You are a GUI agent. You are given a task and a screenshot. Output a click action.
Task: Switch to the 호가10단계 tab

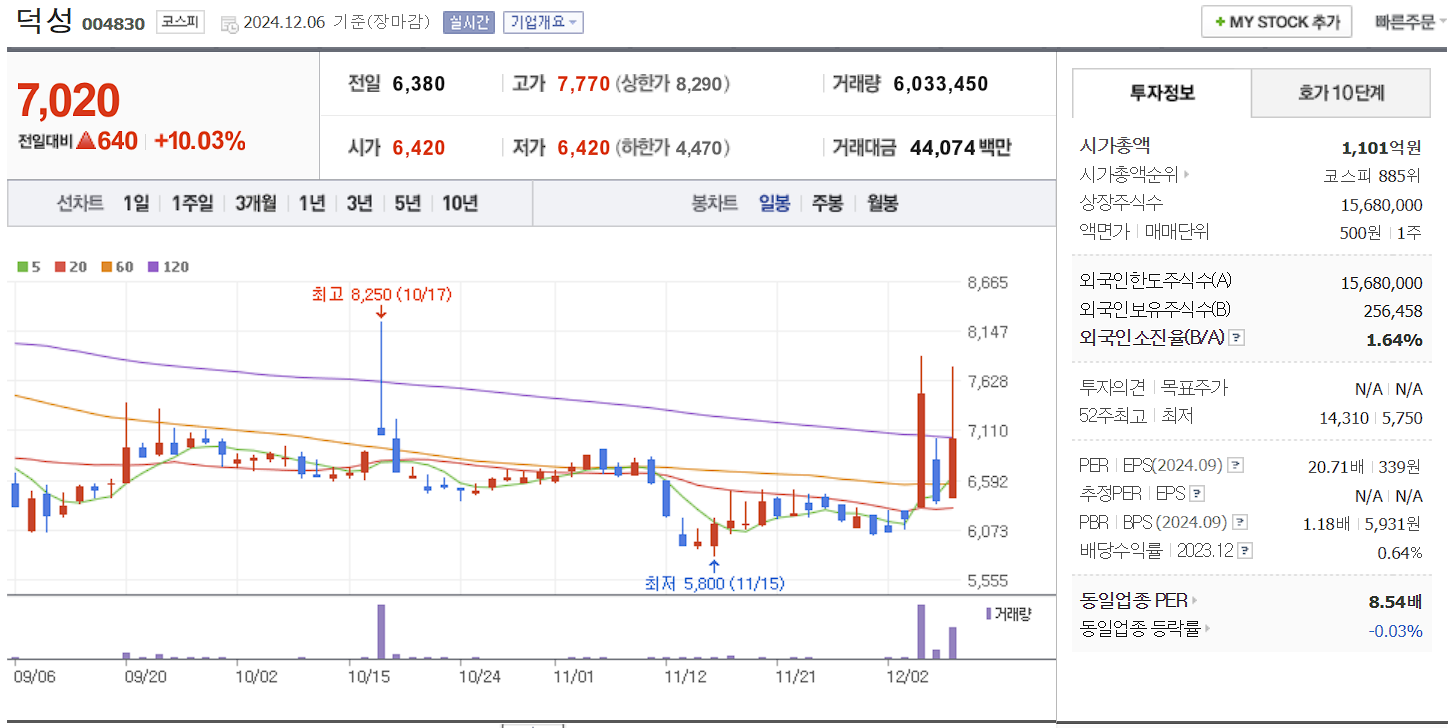click(1341, 94)
